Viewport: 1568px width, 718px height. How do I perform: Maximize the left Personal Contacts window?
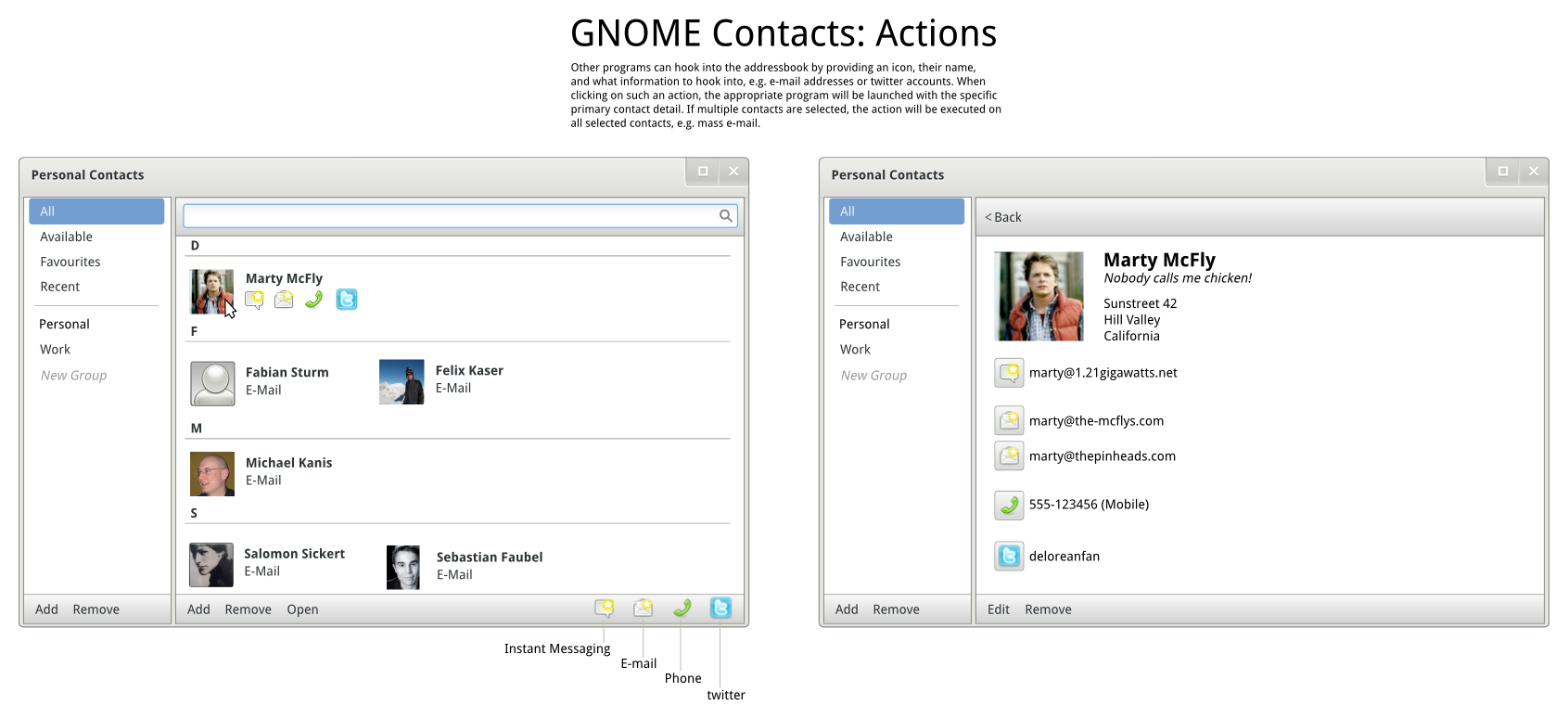pos(703,172)
